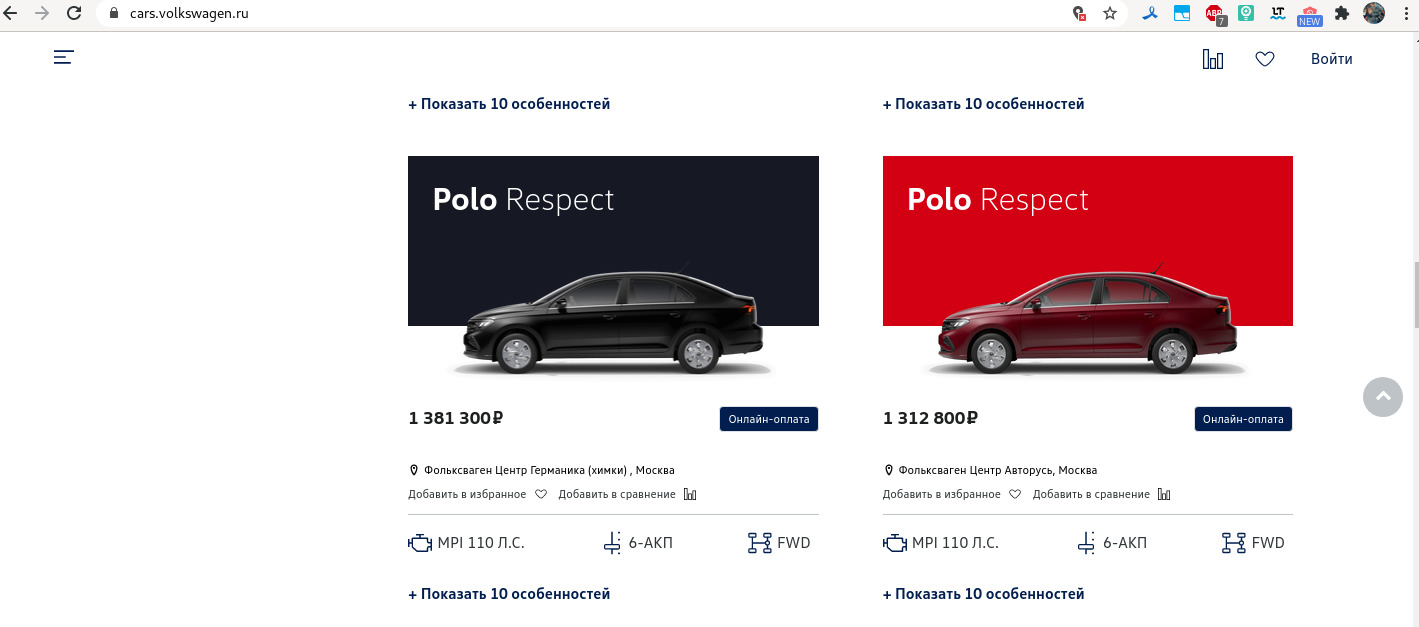Expand 10 features under the red Polo

(x=983, y=594)
